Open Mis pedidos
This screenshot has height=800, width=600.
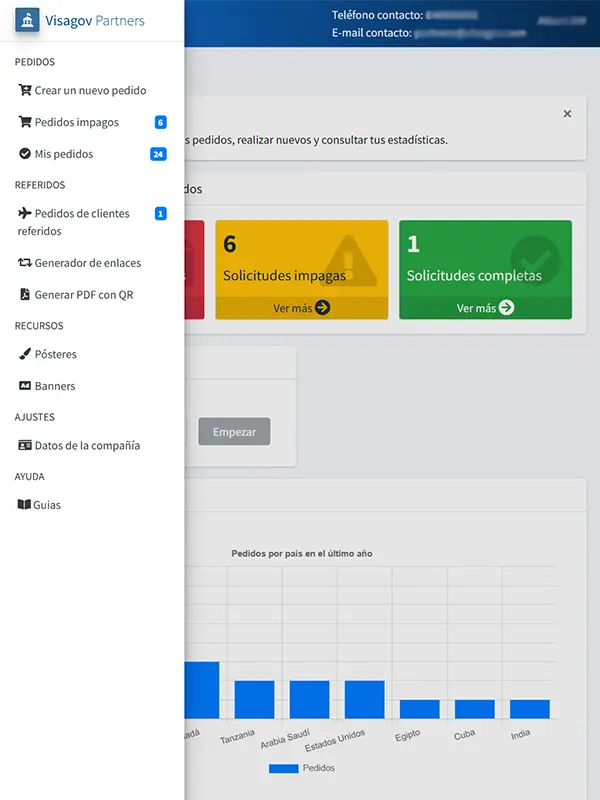click(x=64, y=154)
